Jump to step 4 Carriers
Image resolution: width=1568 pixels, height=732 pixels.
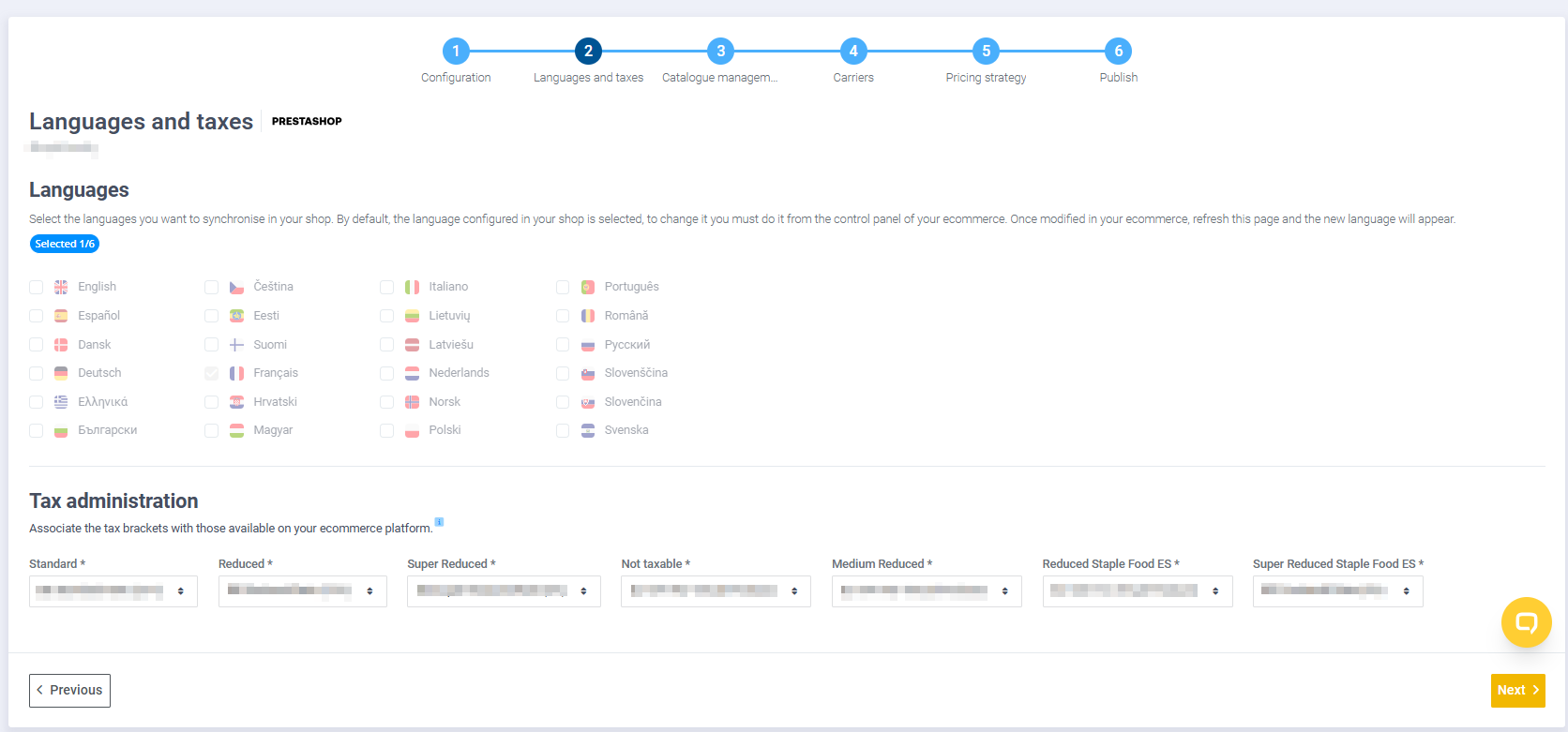852,52
